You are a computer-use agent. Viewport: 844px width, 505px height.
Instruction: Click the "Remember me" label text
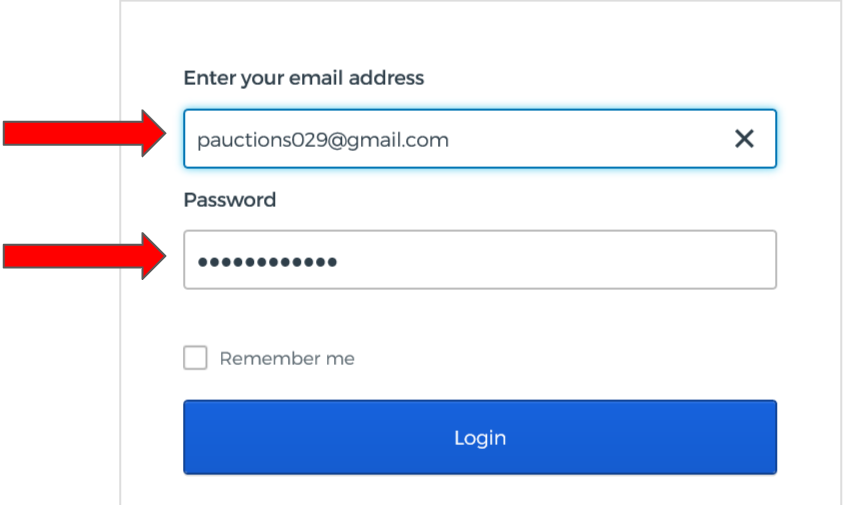(287, 358)
